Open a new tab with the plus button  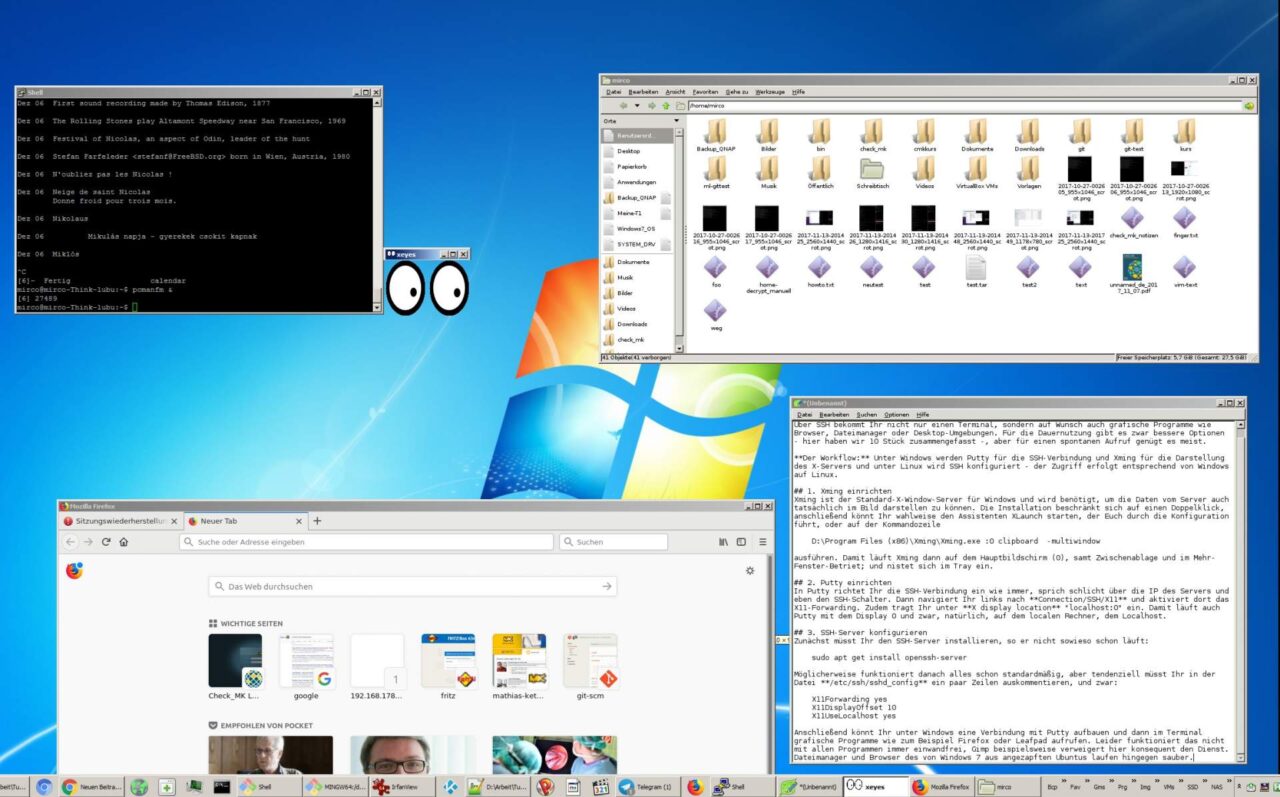point(317,521)
